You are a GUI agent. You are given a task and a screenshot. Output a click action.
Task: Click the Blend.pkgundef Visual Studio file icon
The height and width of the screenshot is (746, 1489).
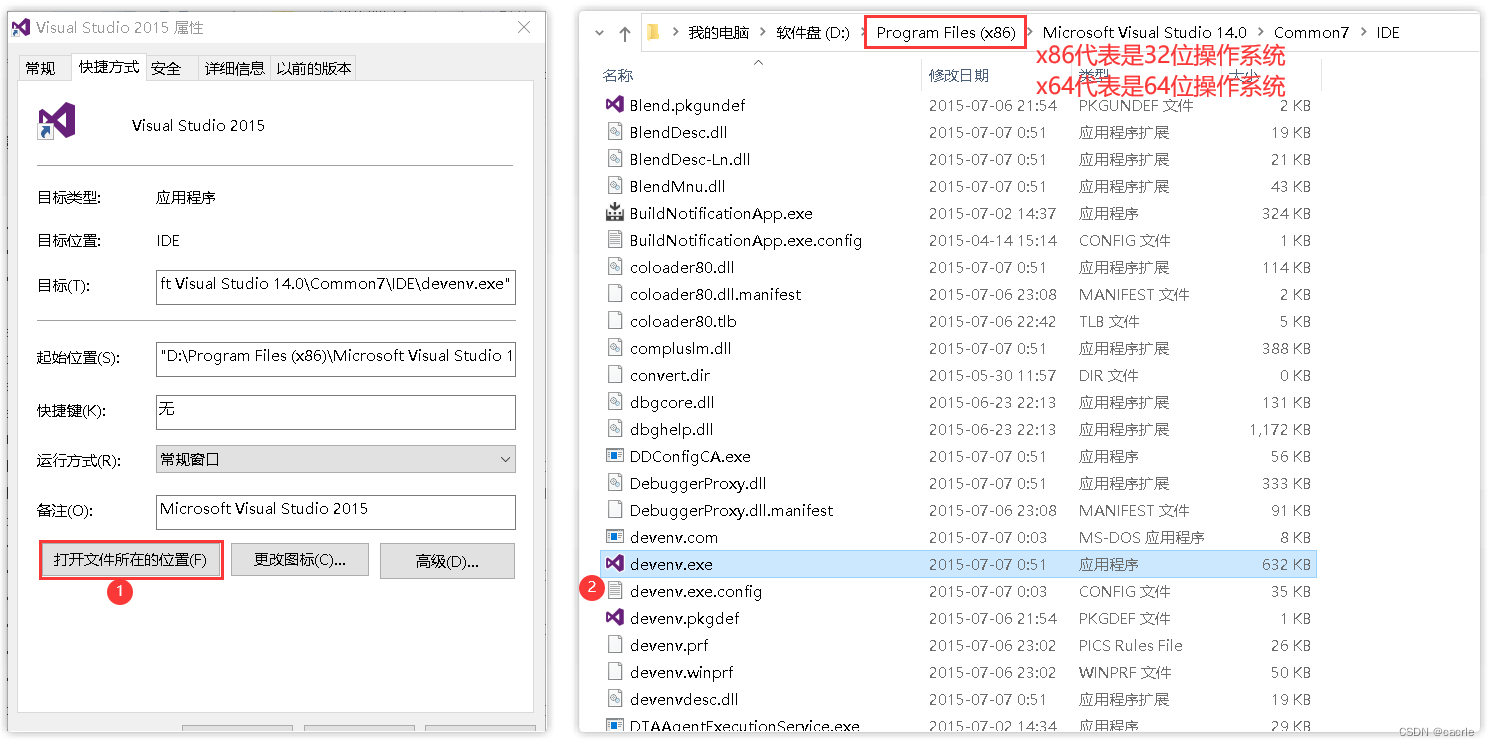pos(614,105)
